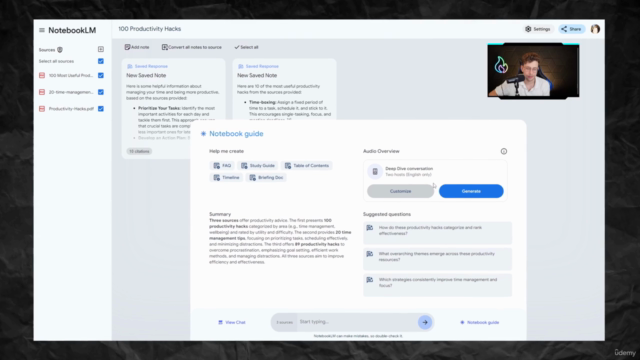The height and width of the screenshot is (360, 640).
Task: Create an FAQ
Action: (222, 166)
